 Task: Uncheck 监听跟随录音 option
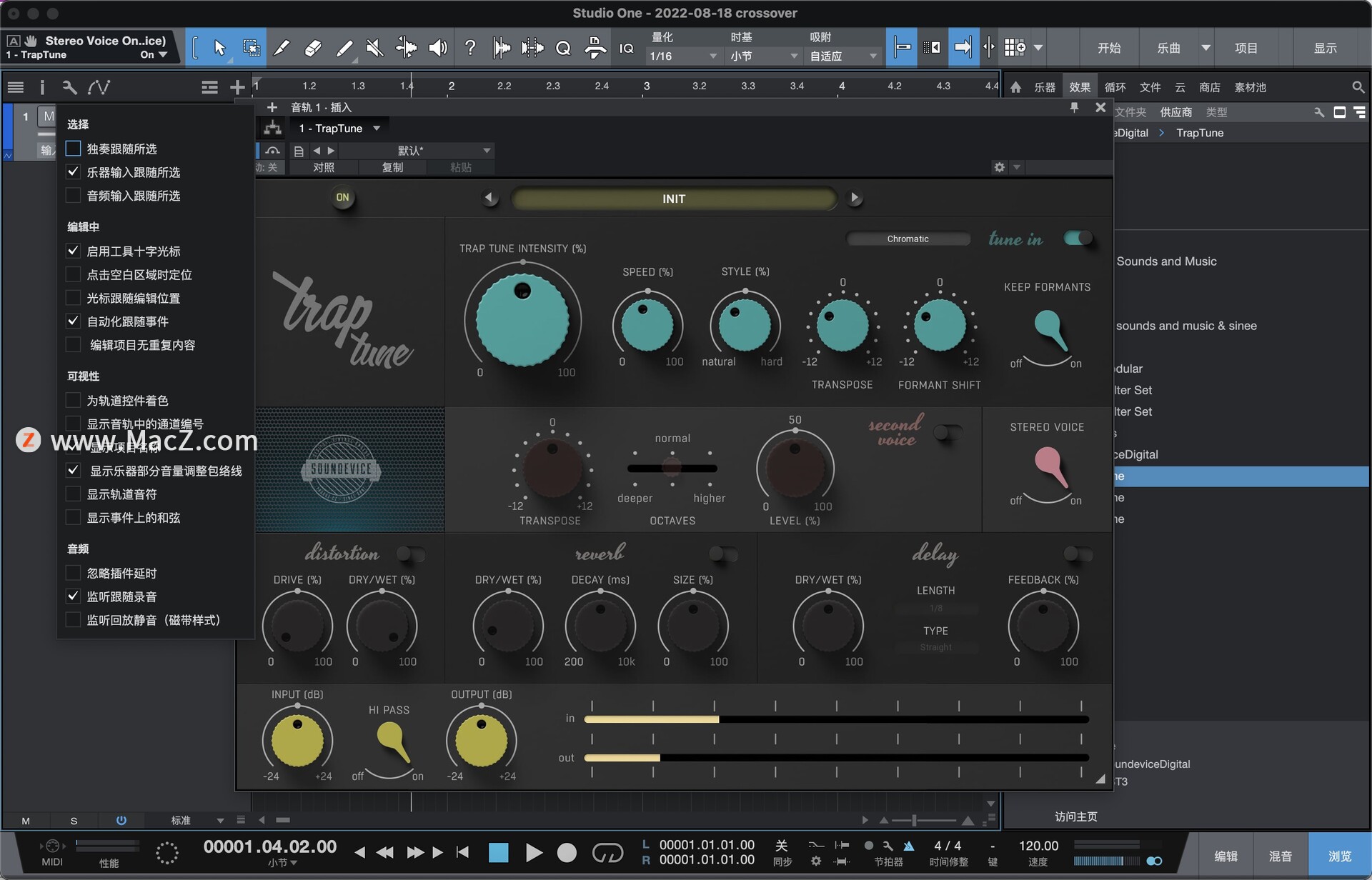coord(73,596)
